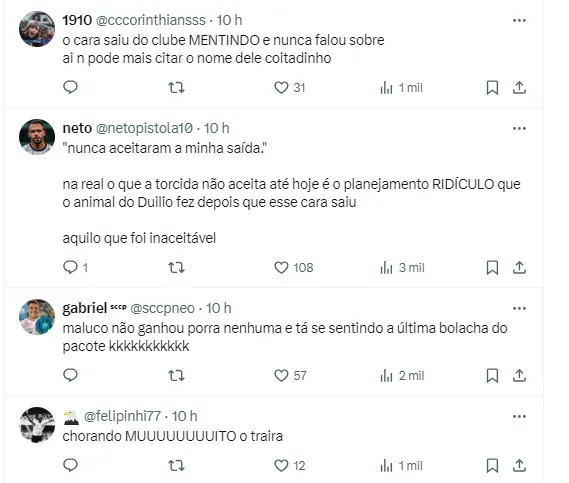This screenshot has width=569, height=483.
Task: Bookmark gabriel's tweet about última bolacha
Action: (492, 376)
